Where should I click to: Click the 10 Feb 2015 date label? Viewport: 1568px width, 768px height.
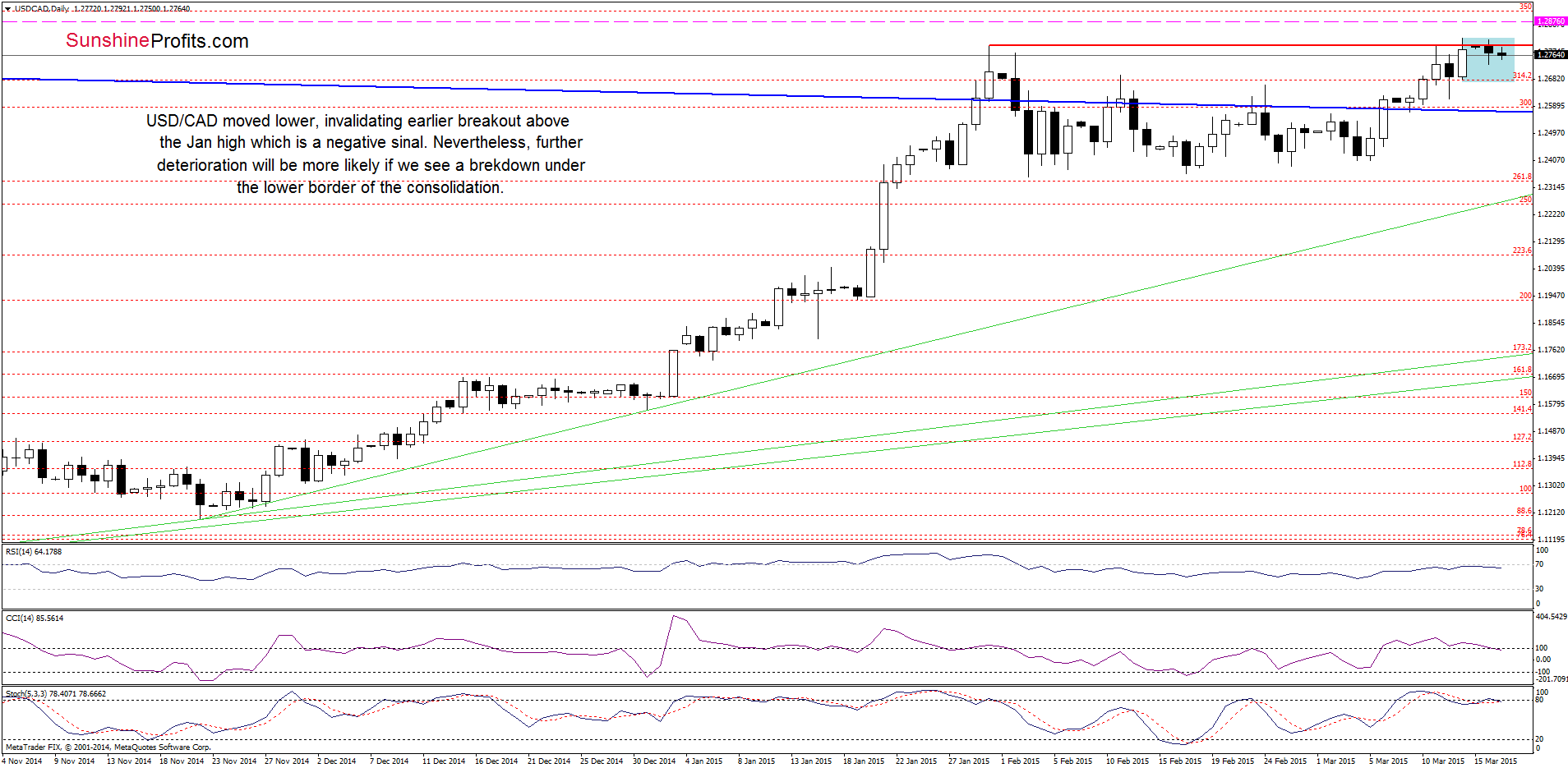pos(1127,761)
